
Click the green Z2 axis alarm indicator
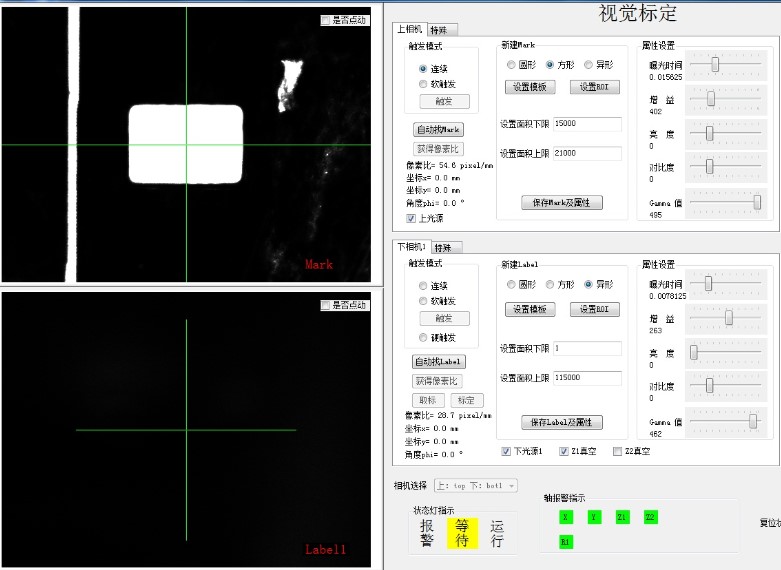pyautogui.click(x=650, y=517)
